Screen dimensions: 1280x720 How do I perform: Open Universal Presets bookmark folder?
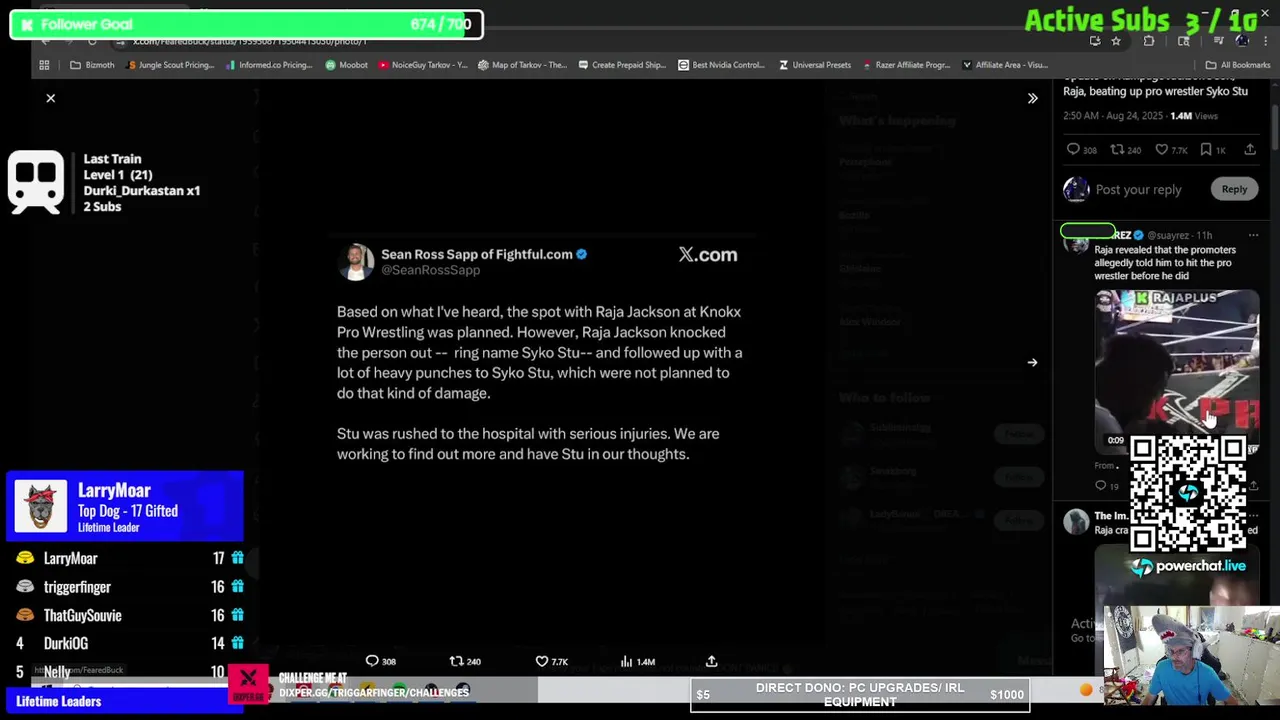coord(814,65)
